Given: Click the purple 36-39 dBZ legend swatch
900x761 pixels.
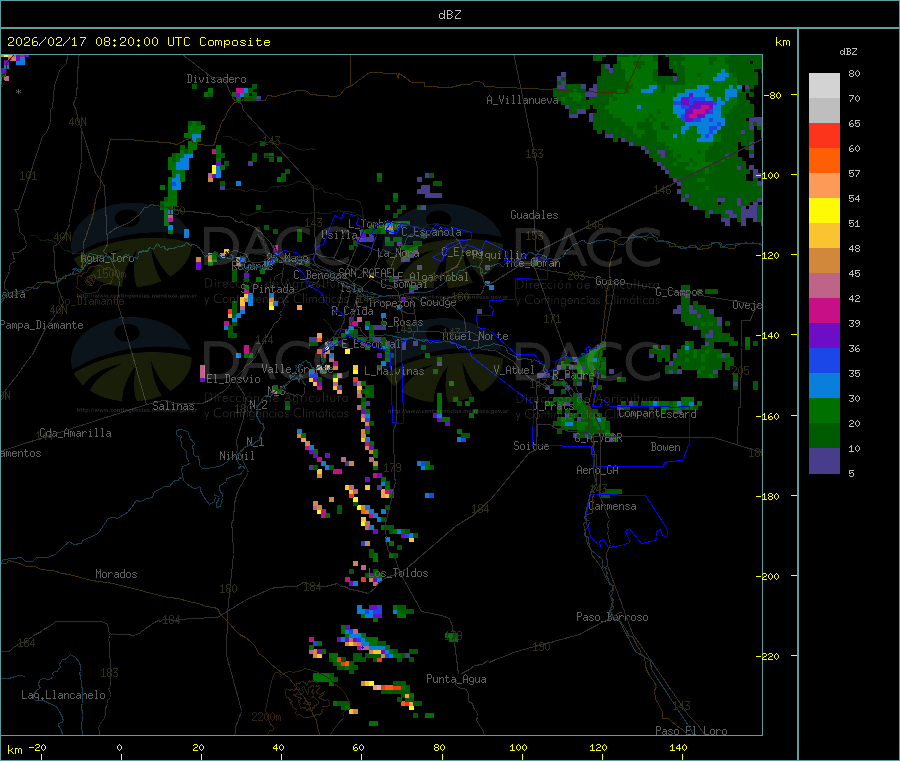Looking at the screenshot, I should click(x=824, y=336).
